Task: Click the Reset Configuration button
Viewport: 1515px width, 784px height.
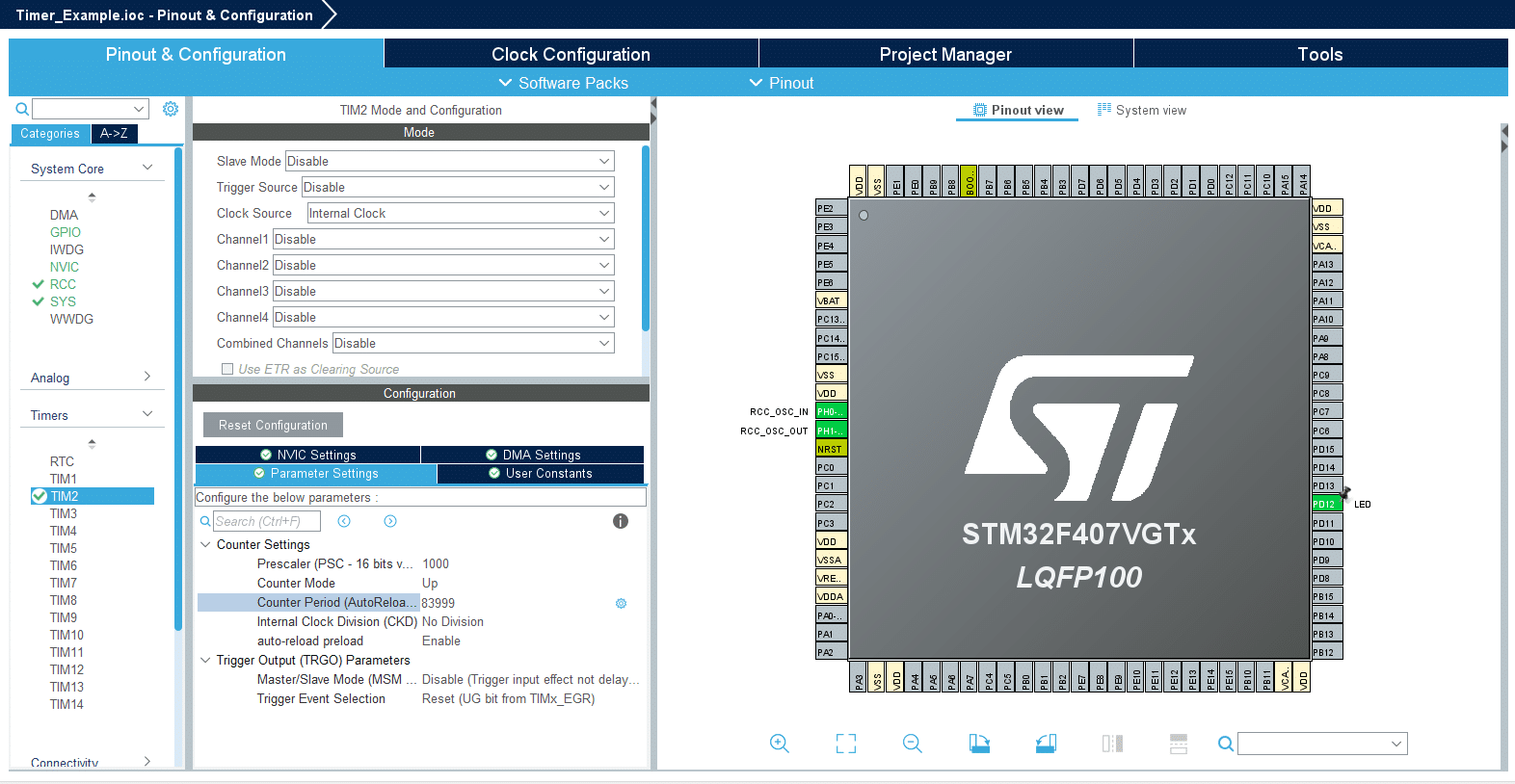Action: pyautogui.click(x=273, y=425)
